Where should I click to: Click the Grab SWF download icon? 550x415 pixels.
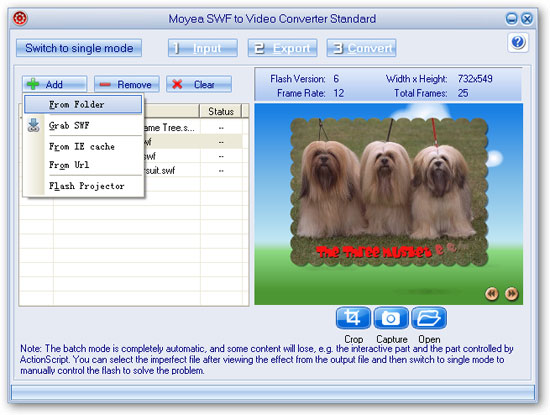34,125
